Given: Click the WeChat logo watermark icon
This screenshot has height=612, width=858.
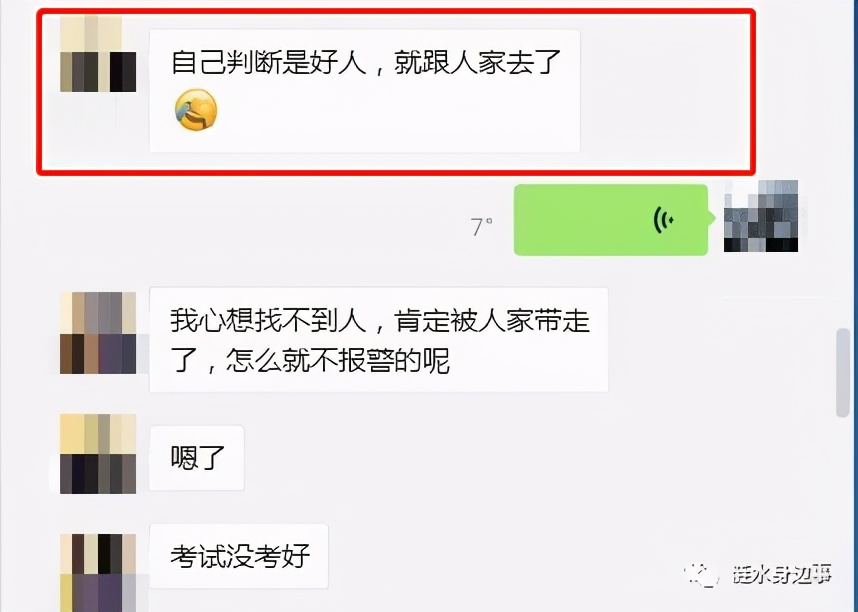Looking at the screenshot, I should pos(700,575).
